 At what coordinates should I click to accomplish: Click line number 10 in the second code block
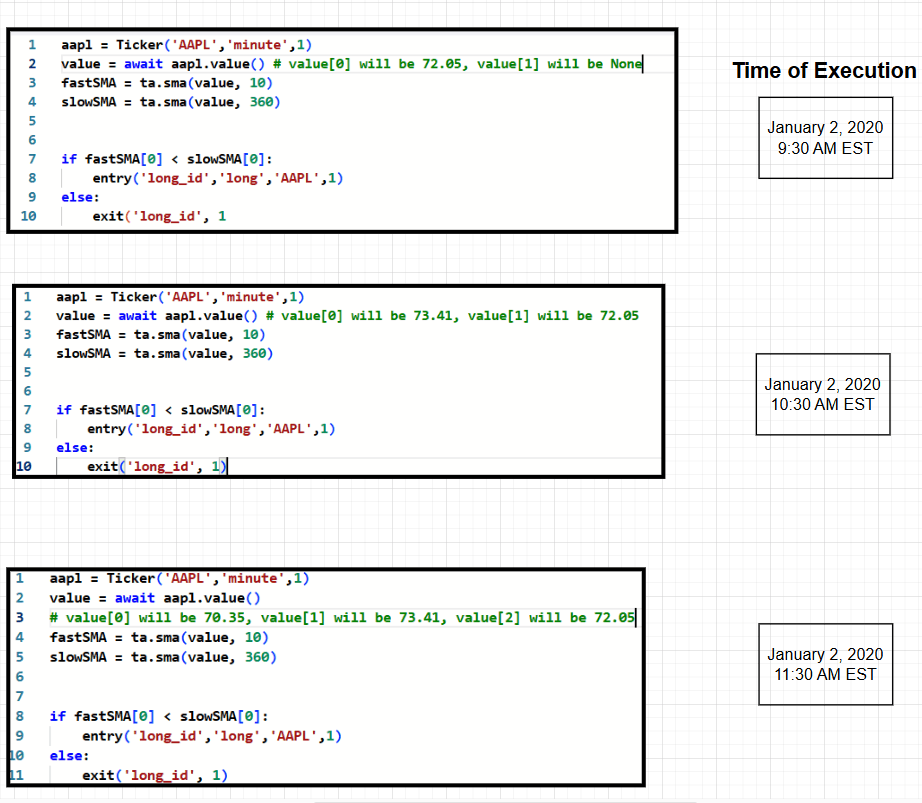(24, 466)
